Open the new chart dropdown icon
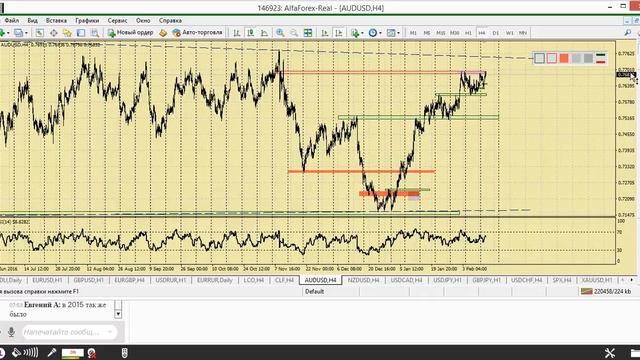Screen dimensions: 640x360 2,33
